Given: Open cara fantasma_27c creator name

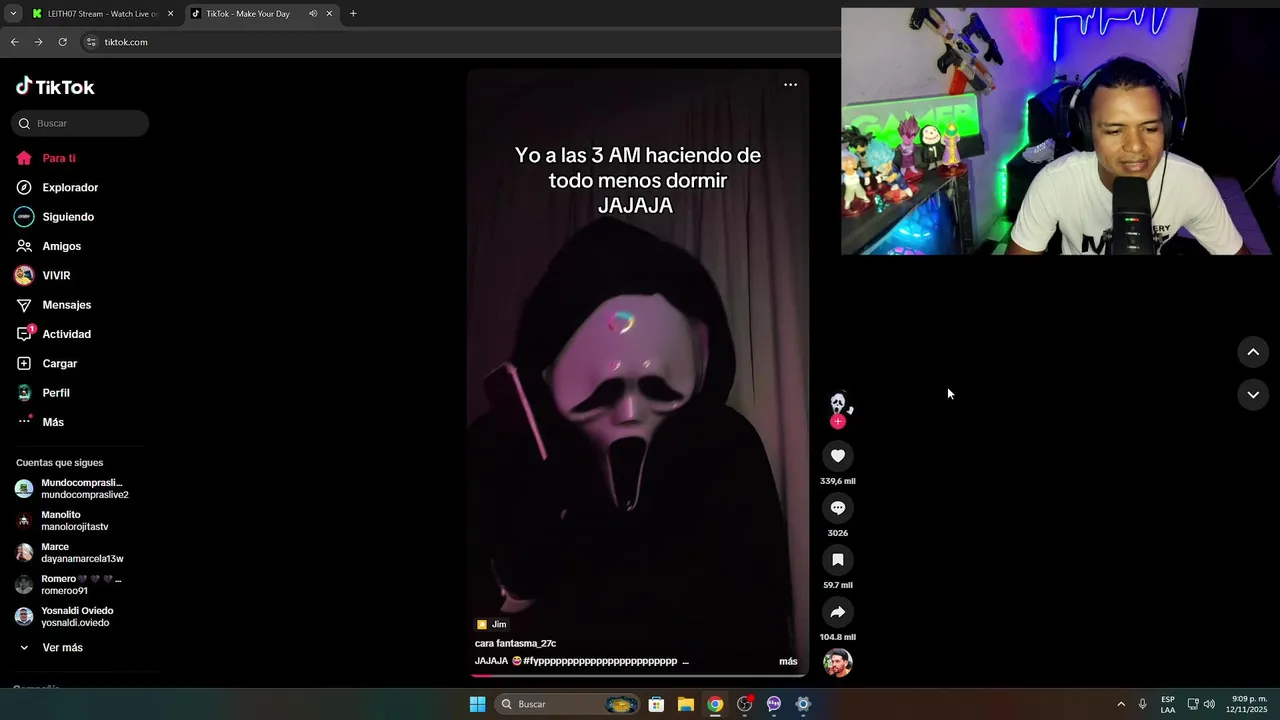Looking at the screenshot, I should pyautogui.click(x=515, y=643).
